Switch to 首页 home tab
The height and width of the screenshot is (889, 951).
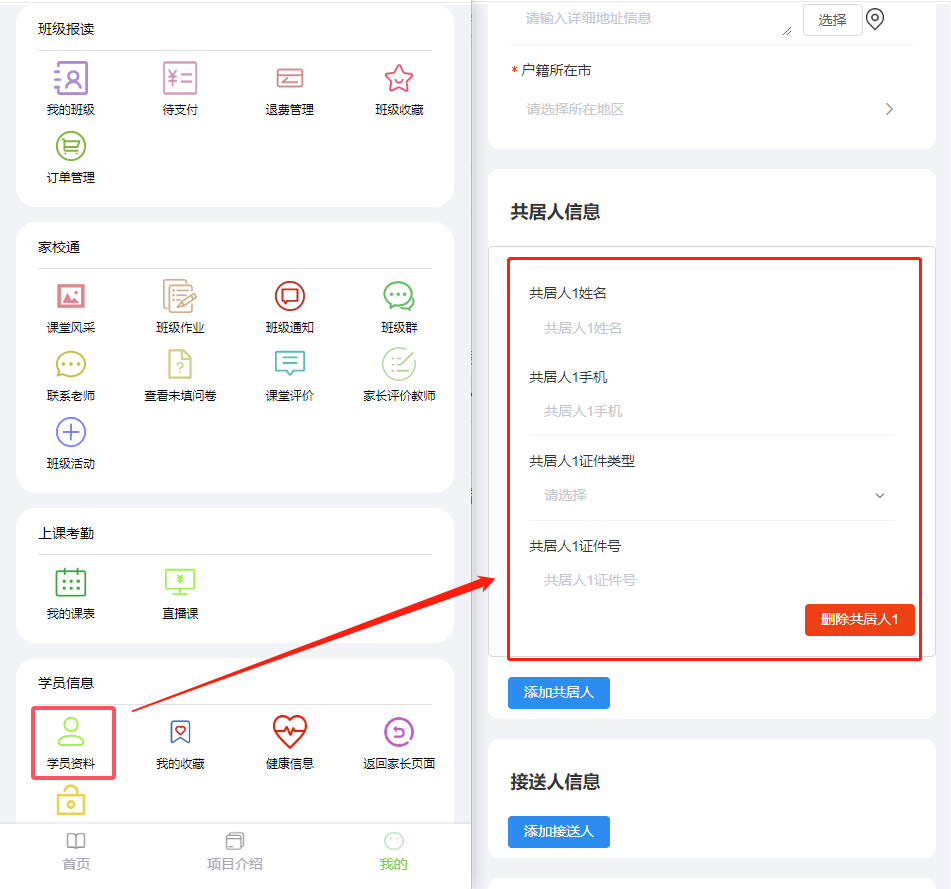click(76, 851)
